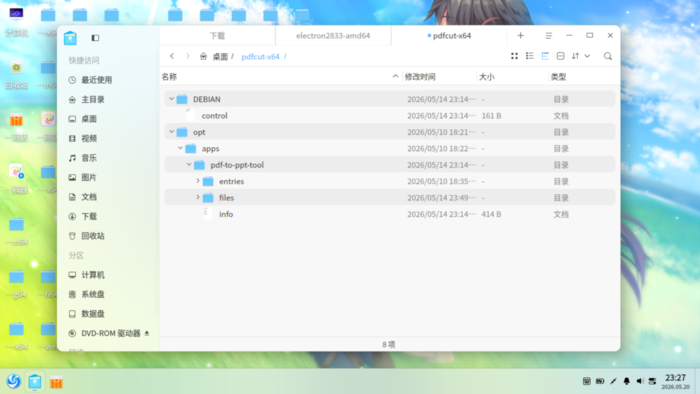Open the launcher in the taskbar
The image size is (700, 394).
click(13, 382)
